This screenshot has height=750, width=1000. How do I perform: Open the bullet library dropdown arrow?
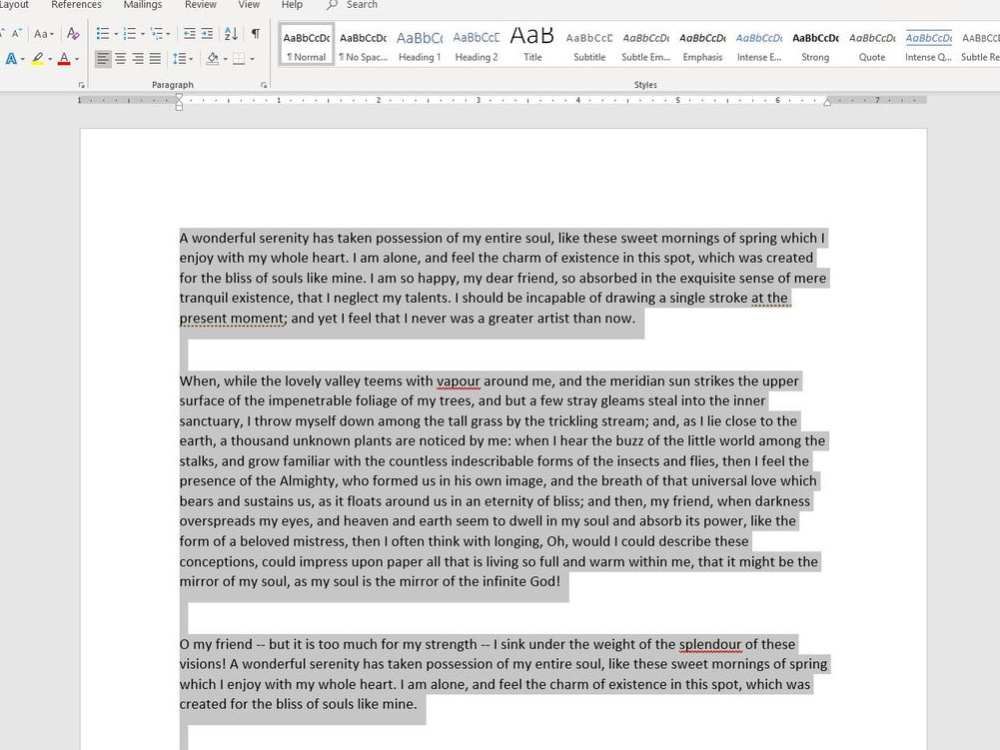[x=115, y=34]
